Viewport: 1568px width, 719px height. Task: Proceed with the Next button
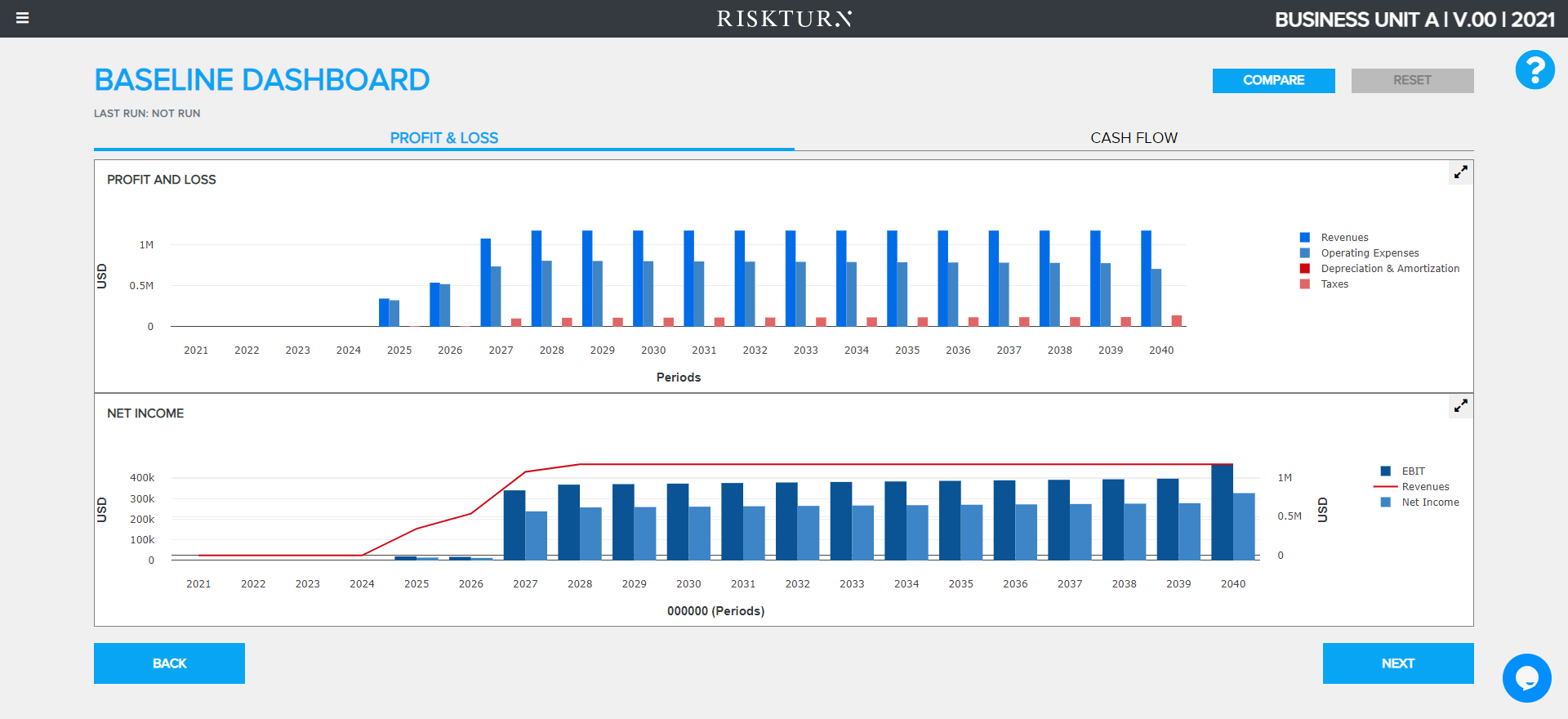click(x=1398, y=663)
